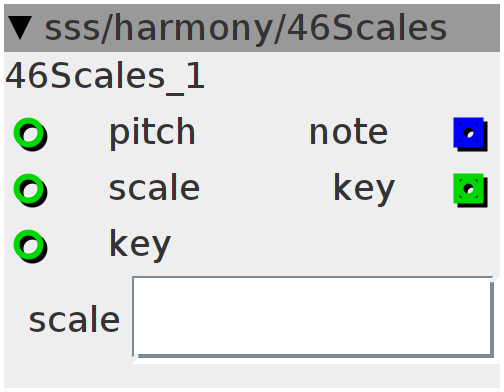Viewport: 504px width, 392px height.
Task: Click the green key outlet square
Action: coord(470,189)
